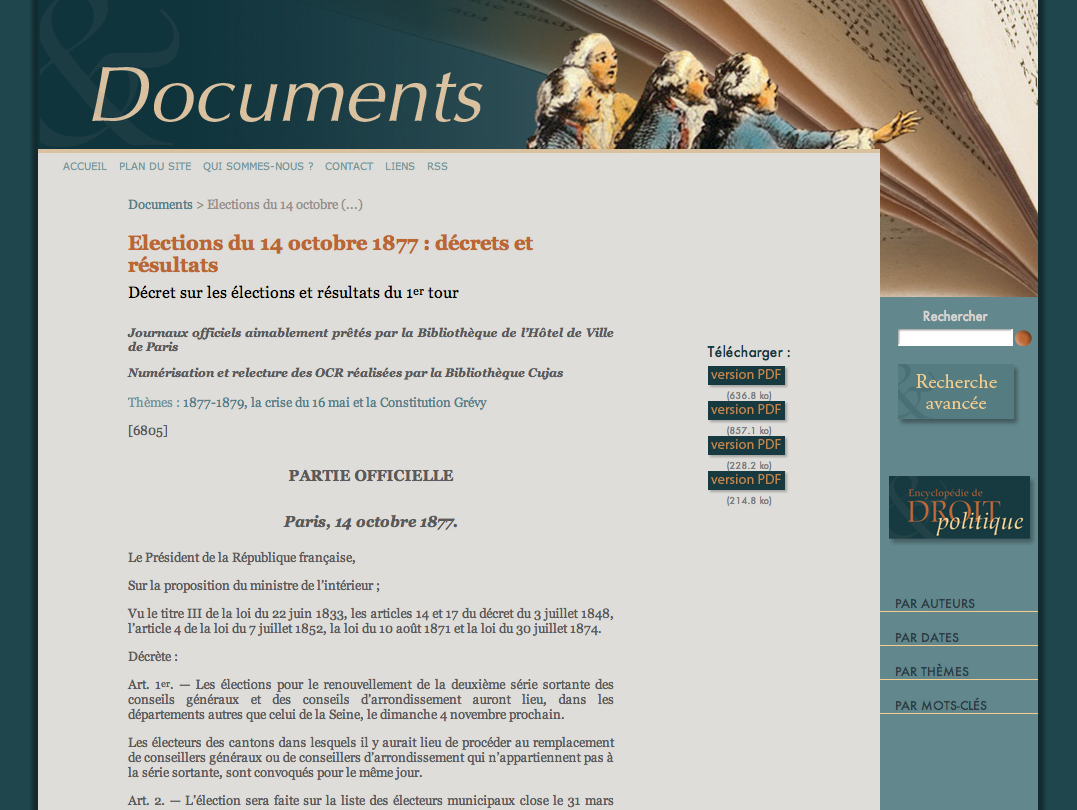The height and width of the screenshot is (810, 1077).
Task: Click the orange search submit button
Action: pyautogui.click(x=1023, y=338)
